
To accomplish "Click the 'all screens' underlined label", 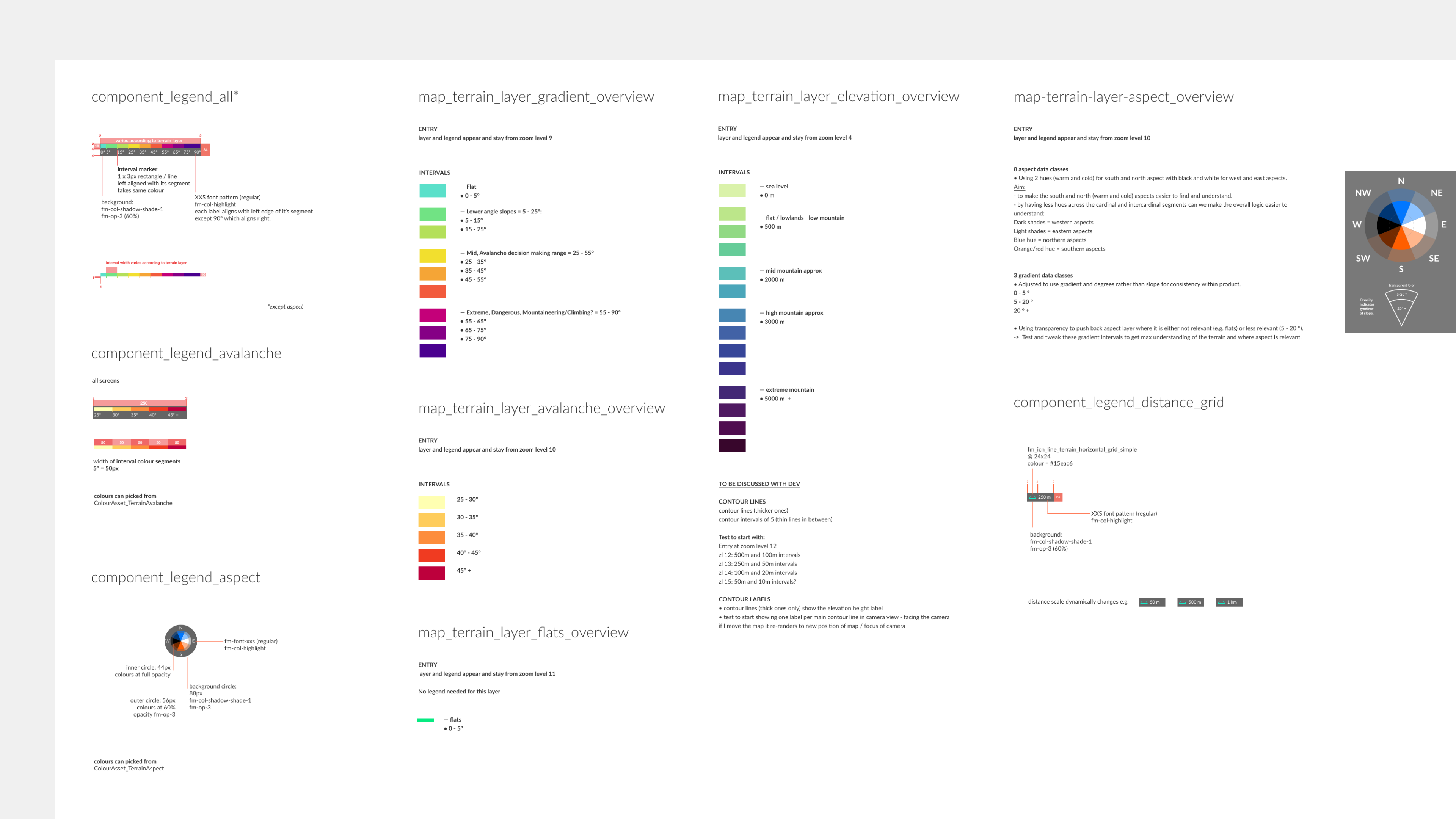I will pos(106,380).
